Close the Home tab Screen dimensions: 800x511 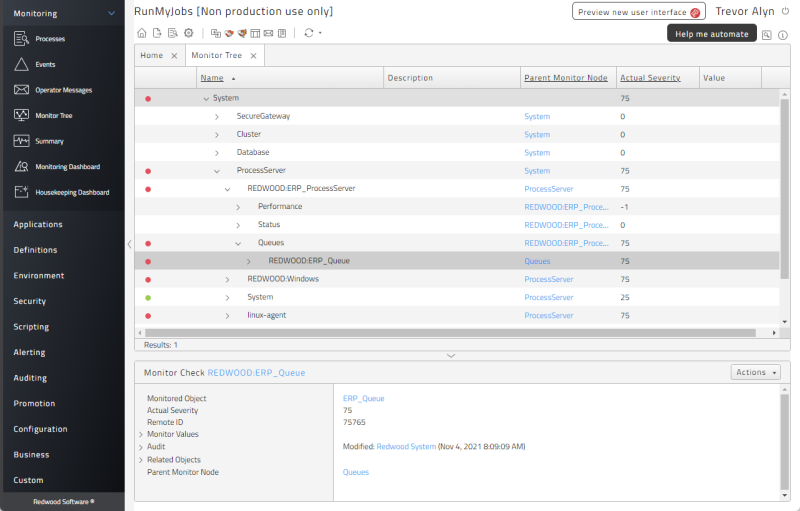pos(174,56)
